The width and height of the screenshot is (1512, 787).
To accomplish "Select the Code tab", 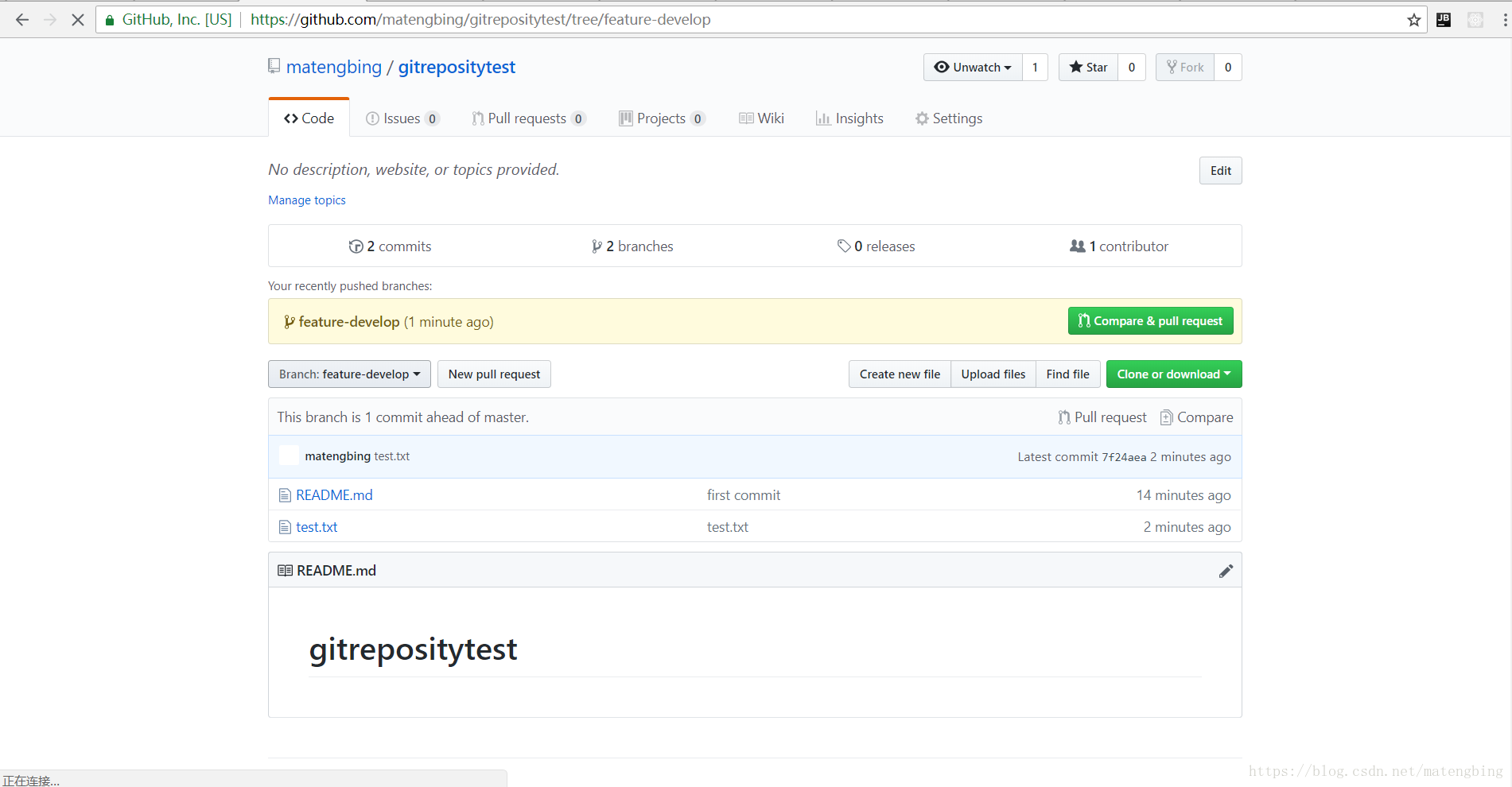I will click(x=309, y=118).
